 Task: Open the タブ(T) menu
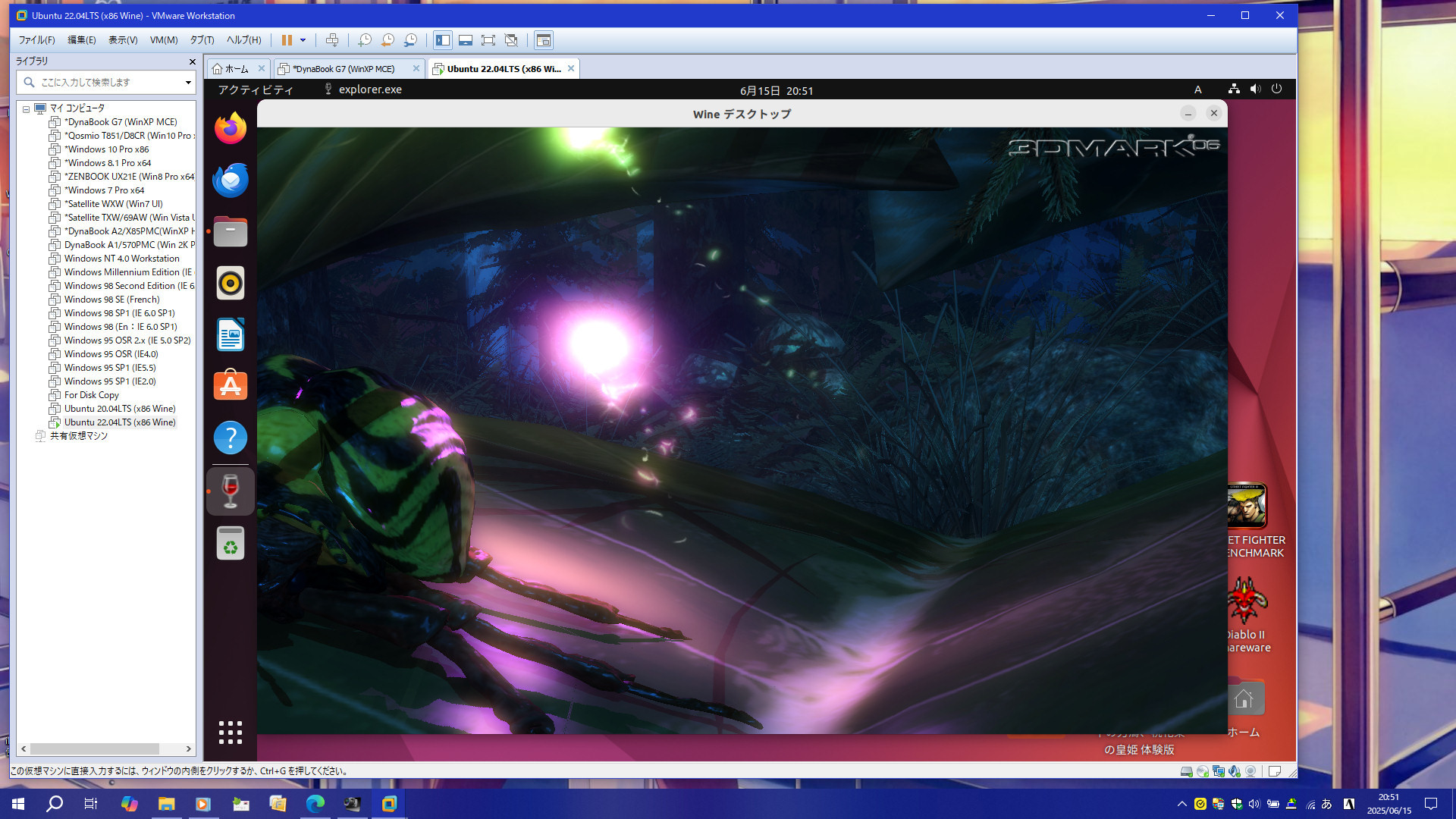pyautogui.click(x=202, y=40)
